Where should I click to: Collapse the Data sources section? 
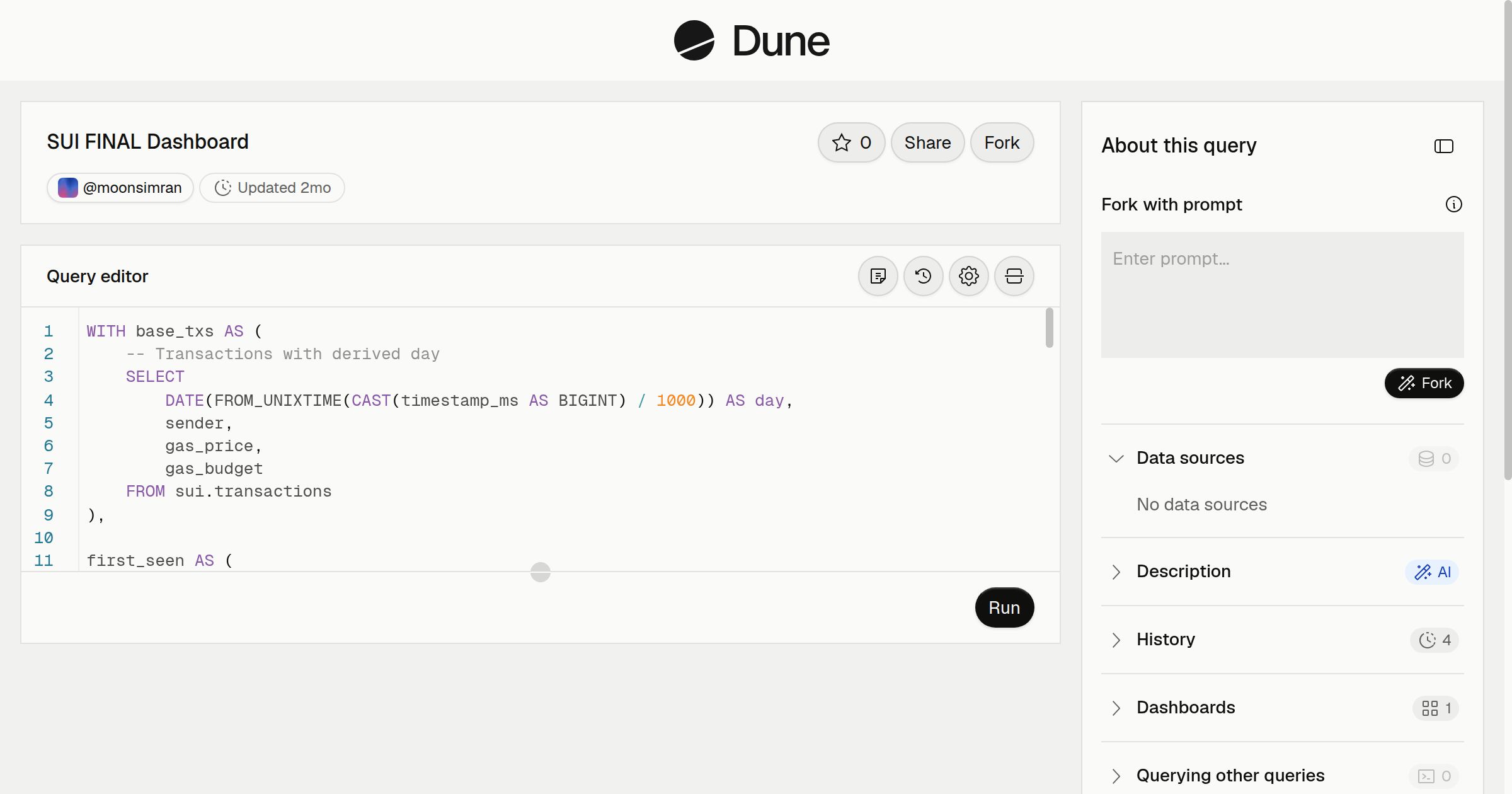tap(1116, 458)
